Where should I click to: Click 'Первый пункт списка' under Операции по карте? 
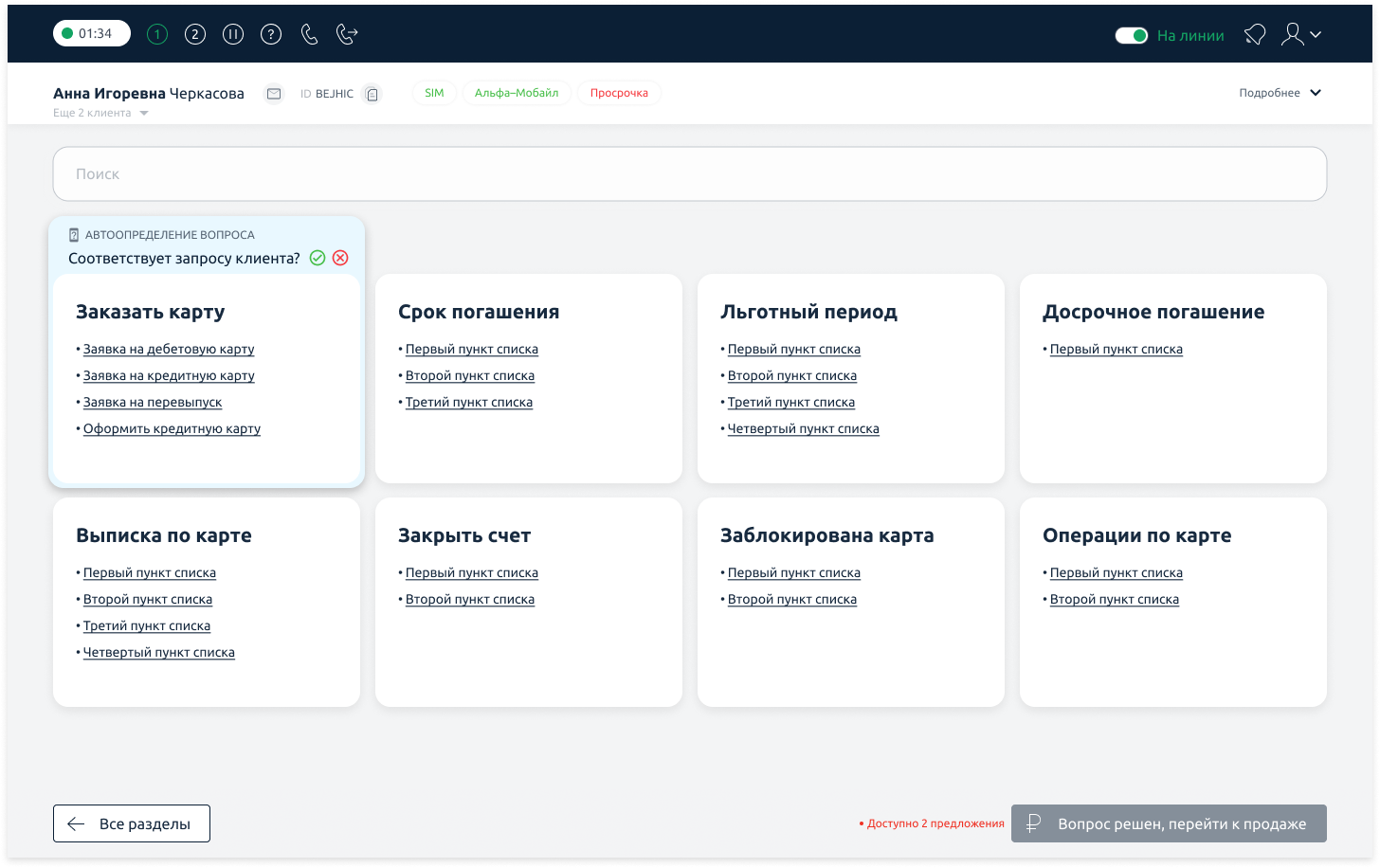pyautogui.click(x=1117, y=572)
